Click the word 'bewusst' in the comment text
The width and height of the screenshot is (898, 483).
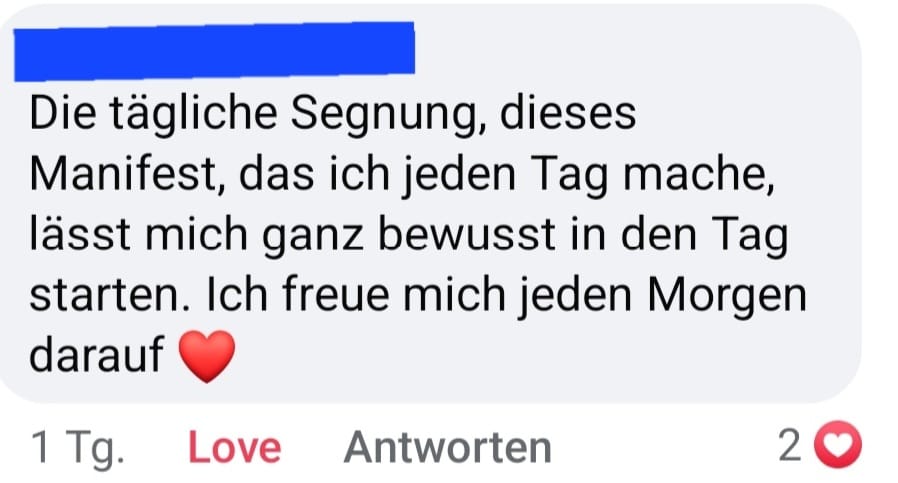click(467, 234)
